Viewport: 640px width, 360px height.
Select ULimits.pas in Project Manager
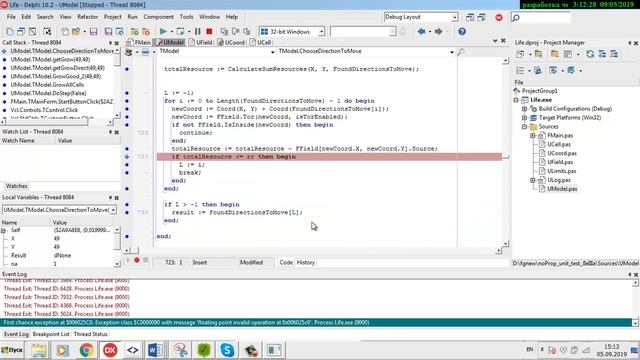click(x=562, y=171)
